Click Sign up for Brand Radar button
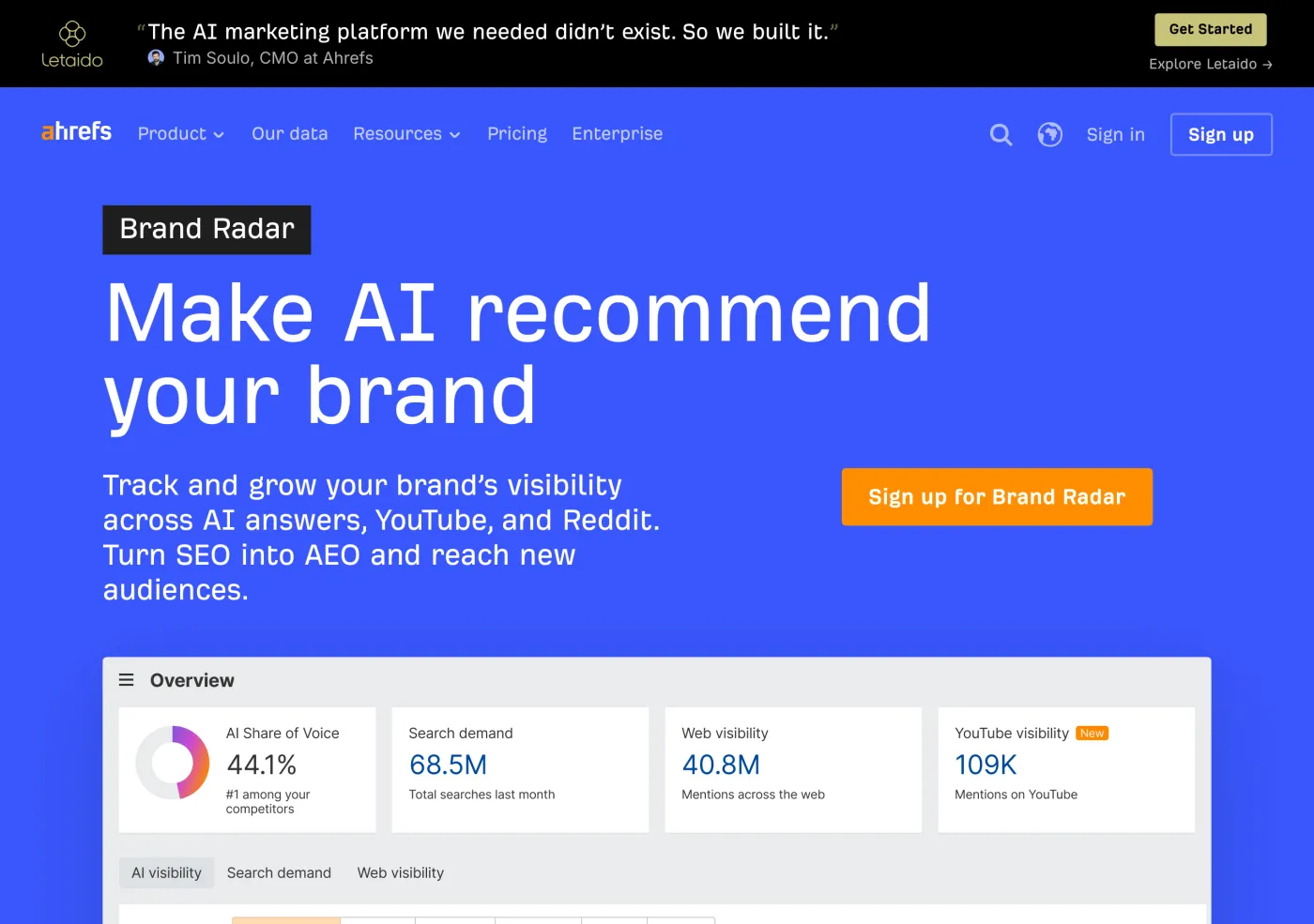This screenshot has width=1314, height=924. [x=997, y=497]
